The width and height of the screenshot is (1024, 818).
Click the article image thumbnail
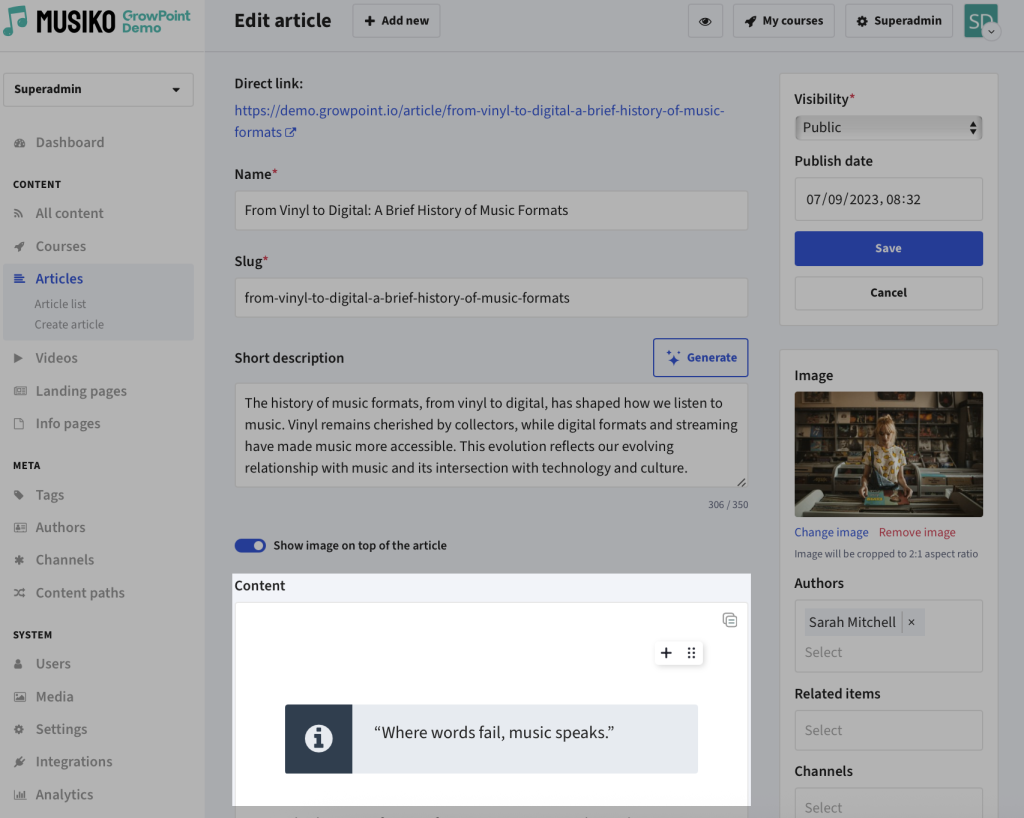(888, 454)
